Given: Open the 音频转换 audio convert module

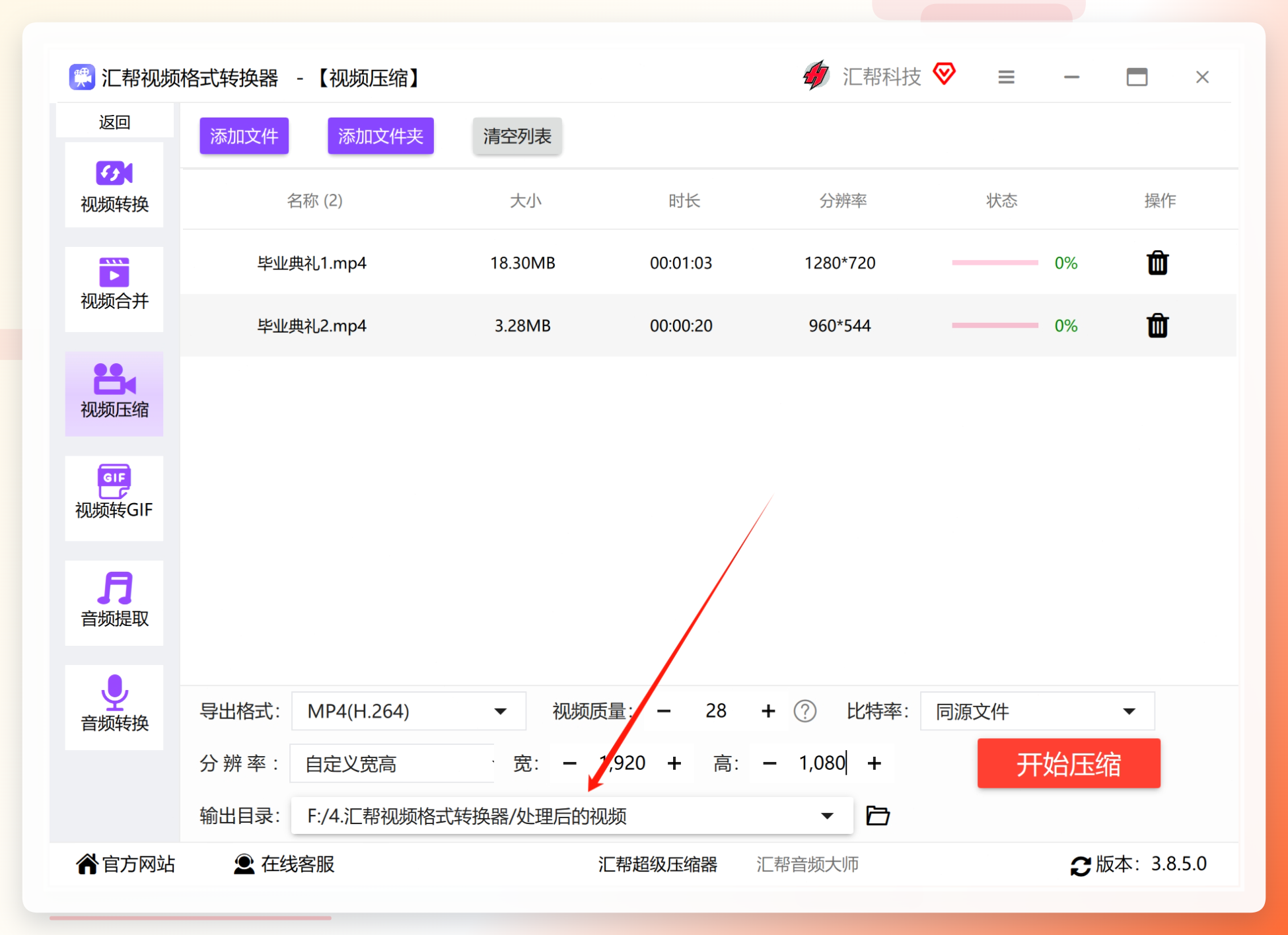Looking at the screenshot, I should click(x=114, y=707).
